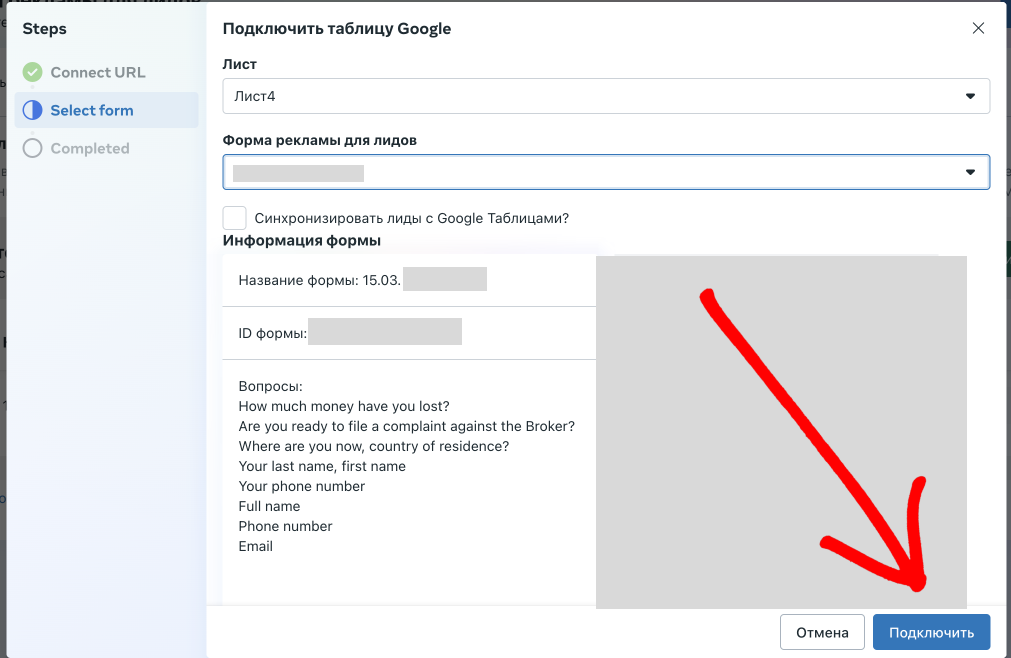Click 'Are you ready to file a complaint' question
This screenshot has width=1011, height=658.
pyautogui.click(x=406, y=426)
